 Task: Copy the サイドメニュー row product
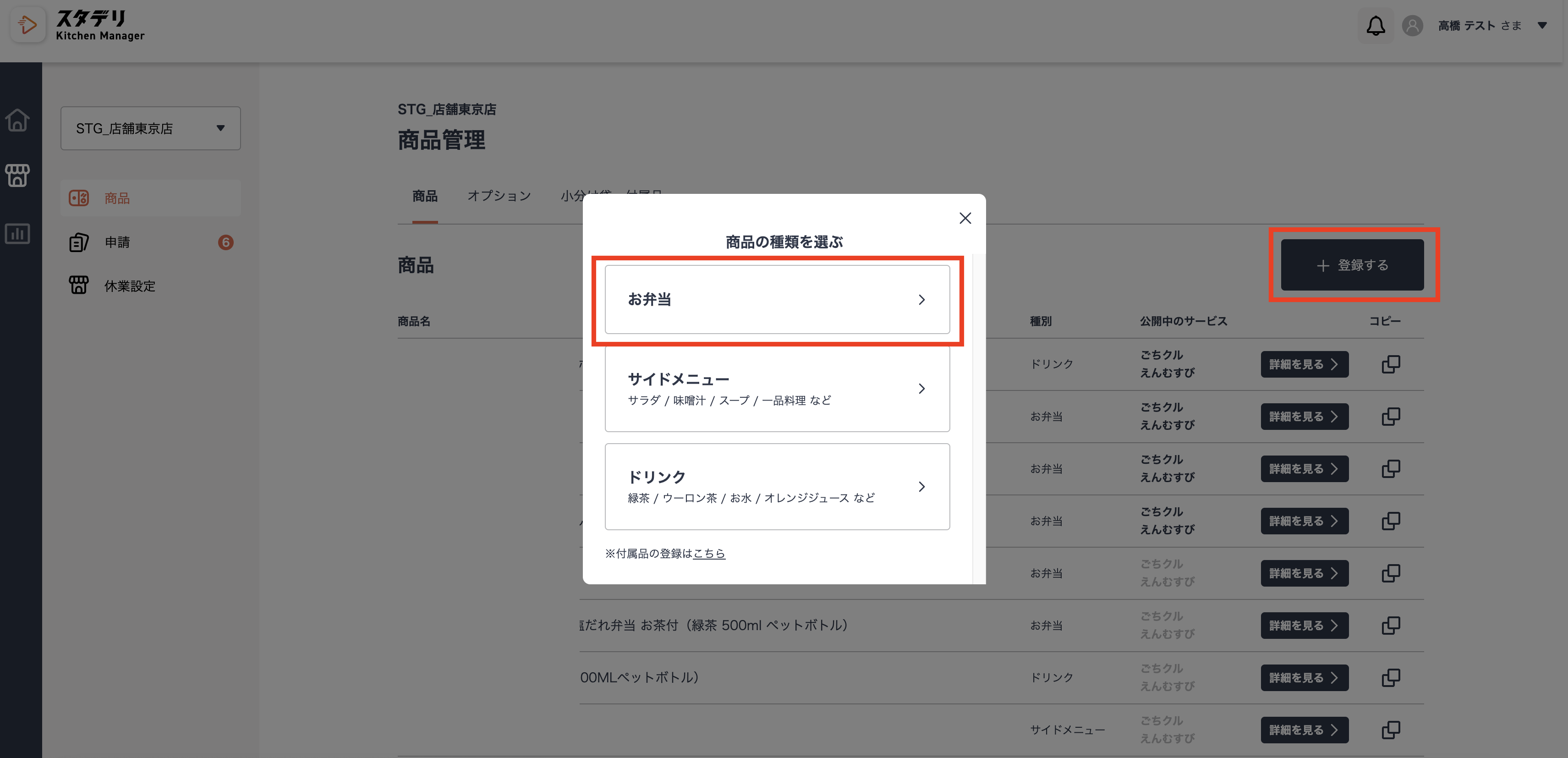[x=1390, y=730]
